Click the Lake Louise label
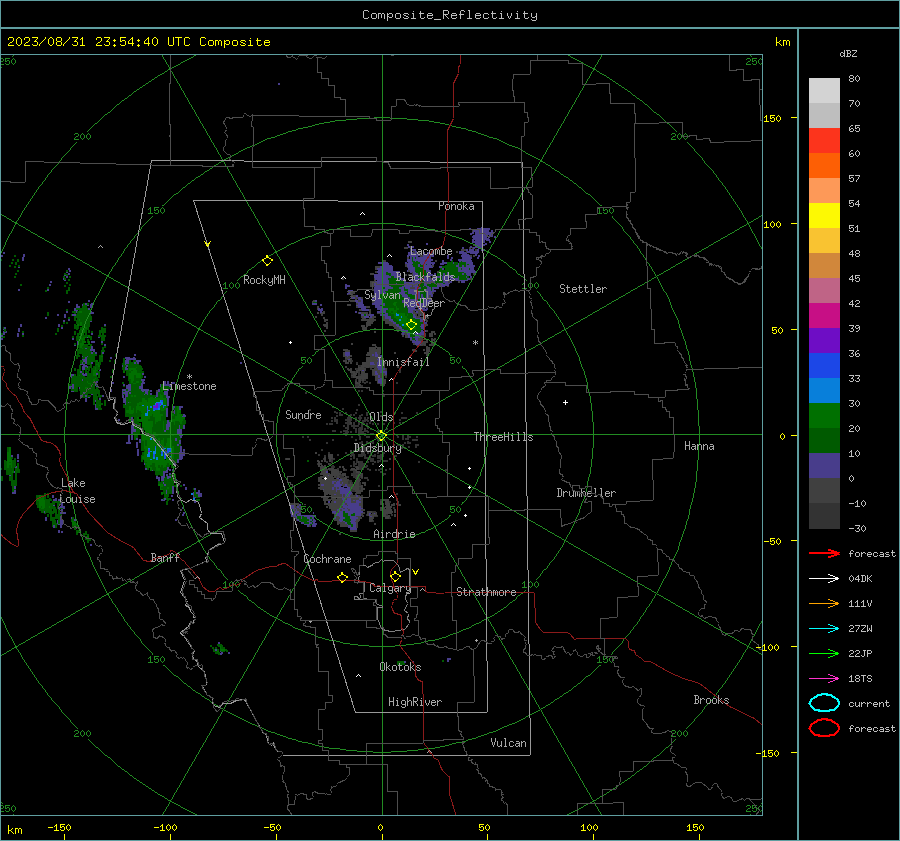Viewport: 900px width, 841px height. pyautogui.click(x=79, y=491)
